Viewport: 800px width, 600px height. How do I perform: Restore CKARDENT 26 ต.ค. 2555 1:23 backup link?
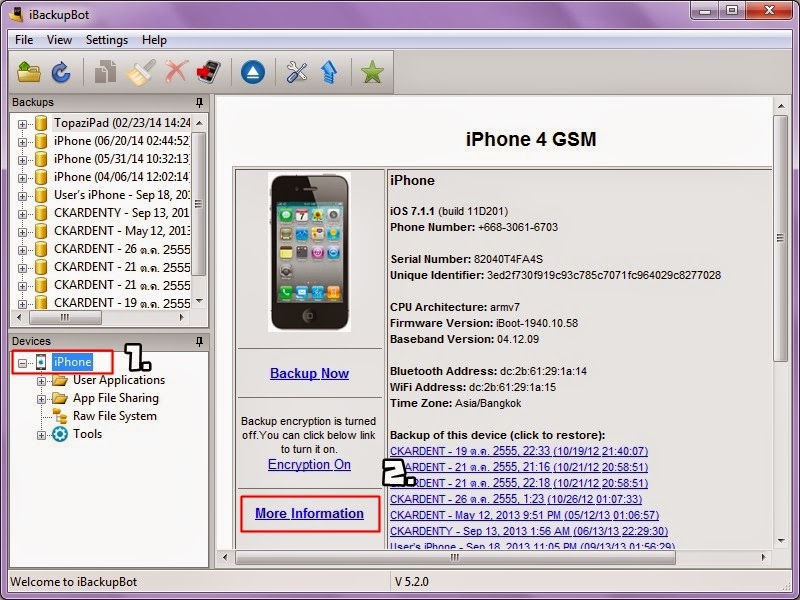516,499
